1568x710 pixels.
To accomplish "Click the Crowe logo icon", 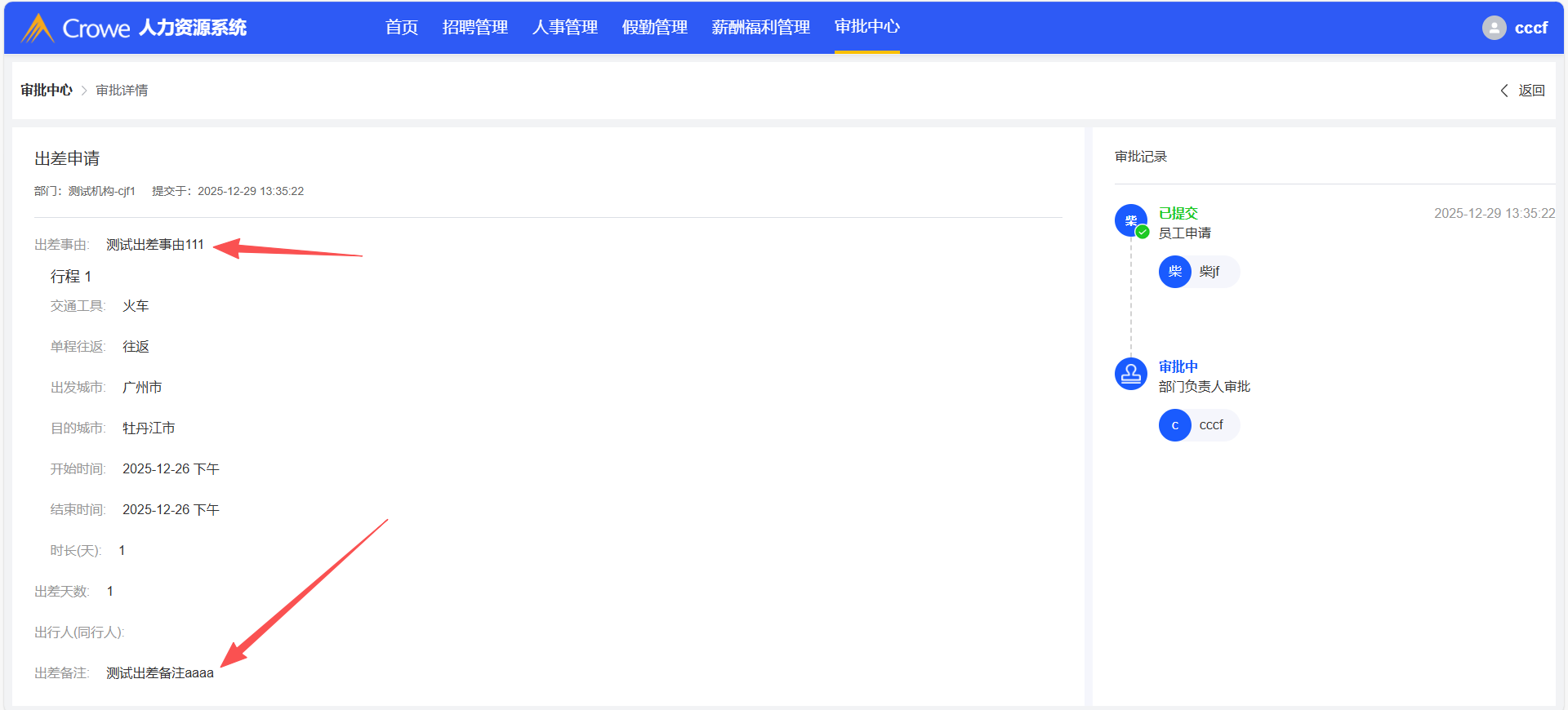I will [38, 28].
